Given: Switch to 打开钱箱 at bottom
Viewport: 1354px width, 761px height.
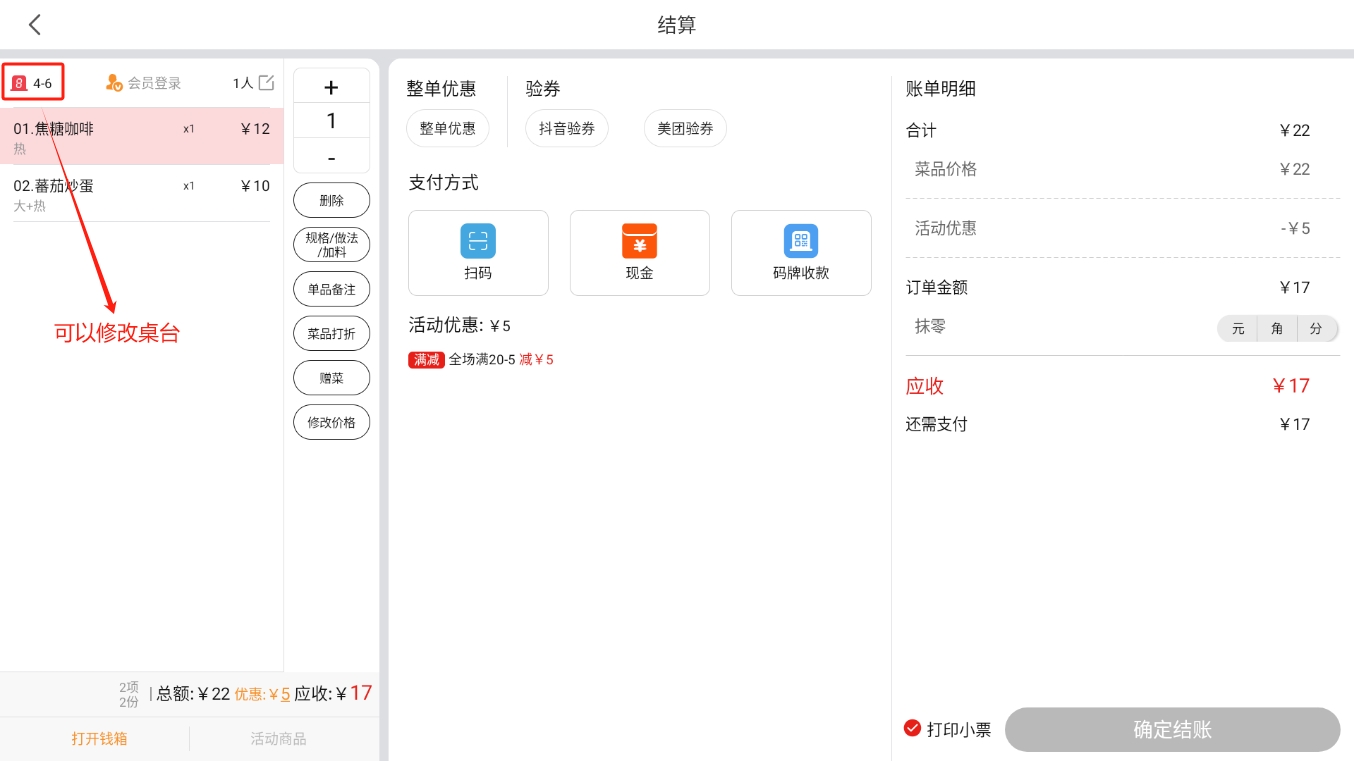Looking at the screenshot, I should click(99, 739).
